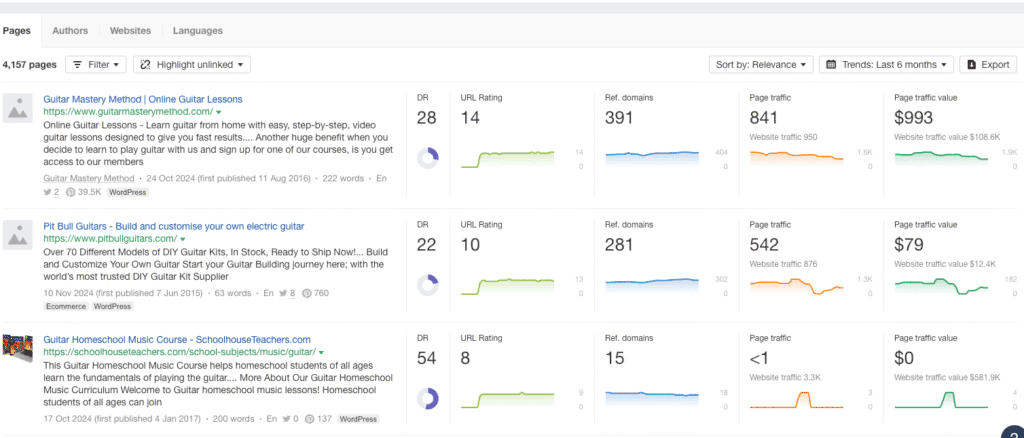Click the Pinterest icon showing 39.5K

[73, 192]
